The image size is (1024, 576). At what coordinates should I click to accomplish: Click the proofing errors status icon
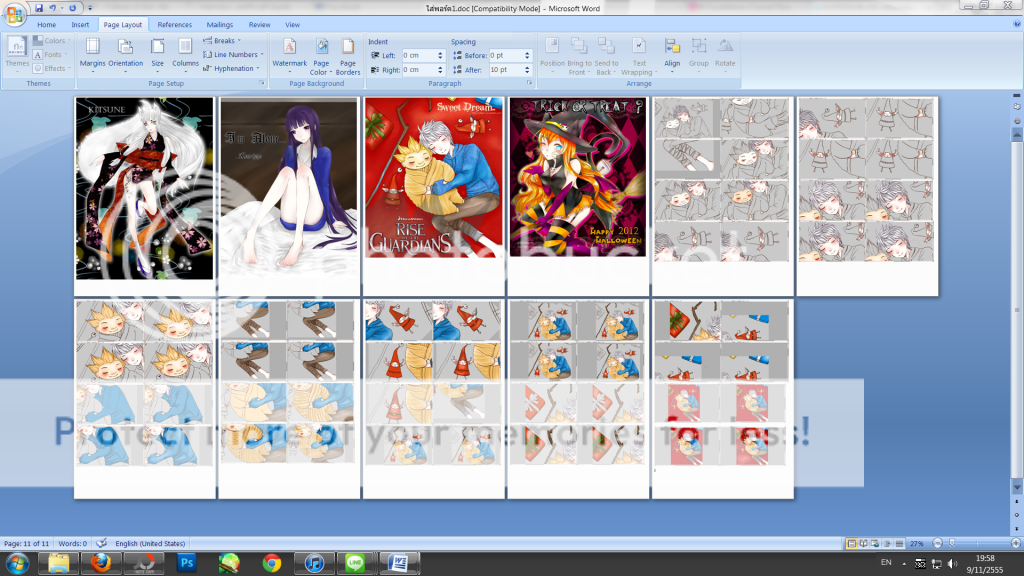pyautogui.click(x=101, y=543)
